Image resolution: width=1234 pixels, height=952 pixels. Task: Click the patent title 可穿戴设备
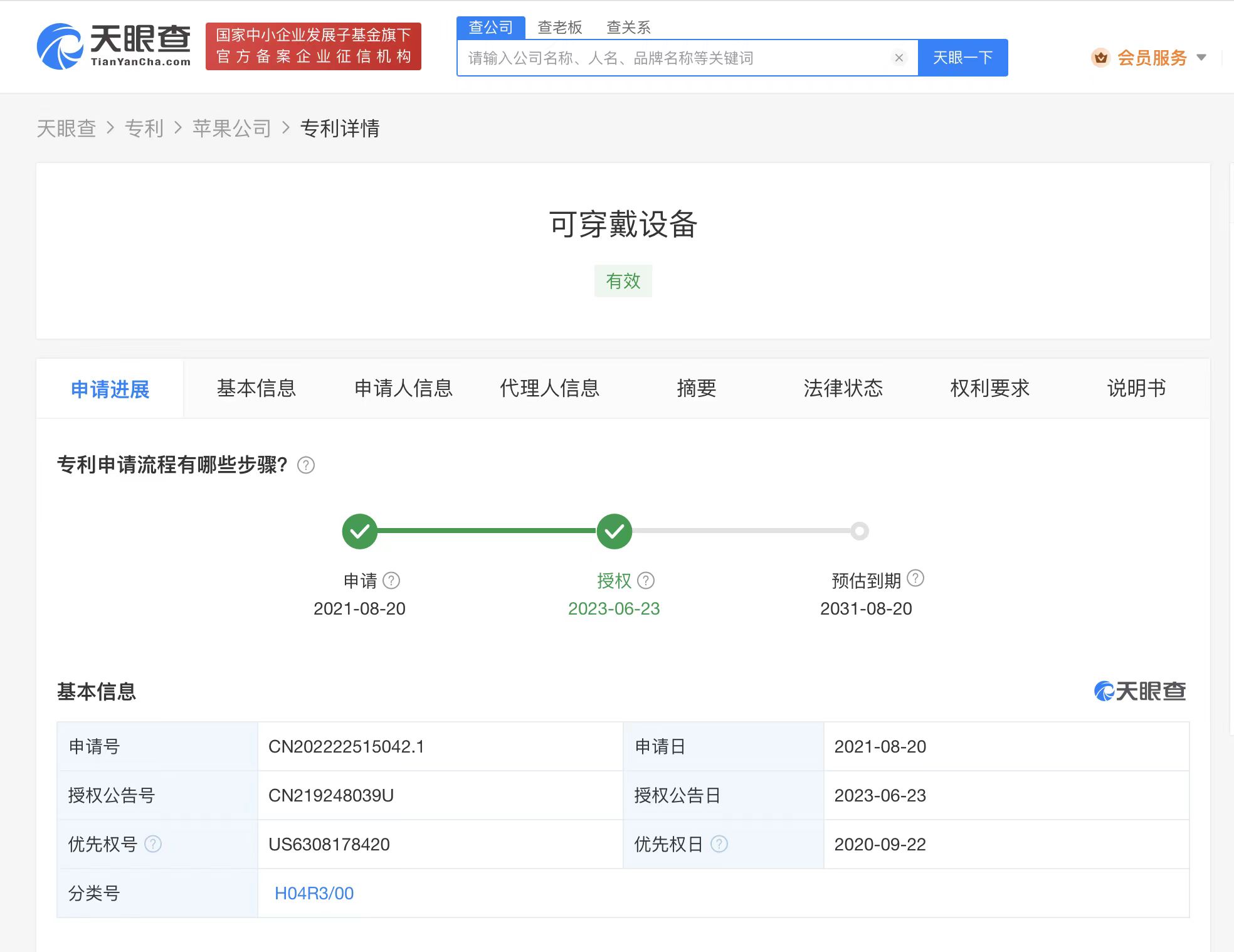[x=623, y=224]
